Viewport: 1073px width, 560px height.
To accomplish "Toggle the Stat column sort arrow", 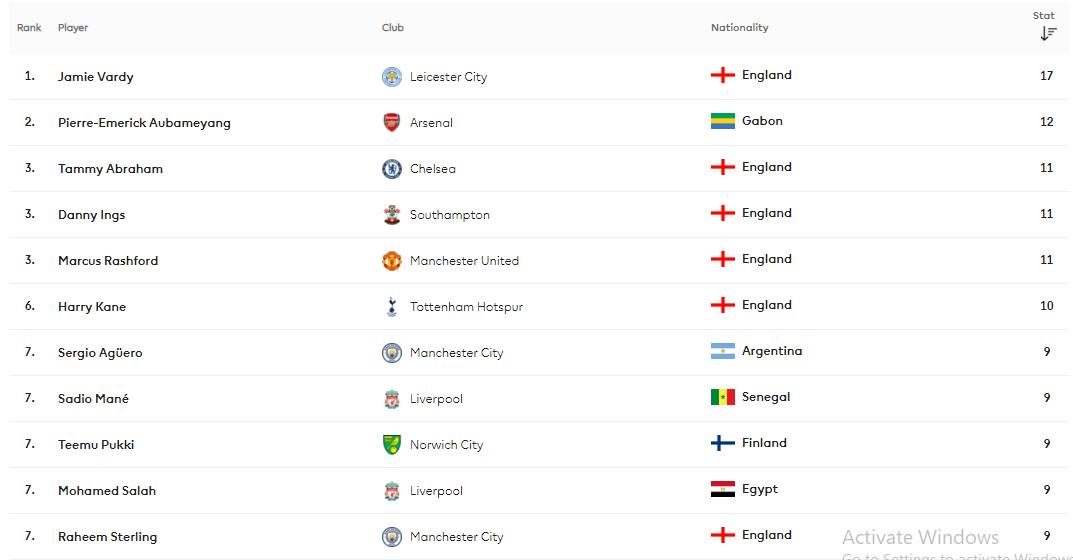I will (1048, 33).
